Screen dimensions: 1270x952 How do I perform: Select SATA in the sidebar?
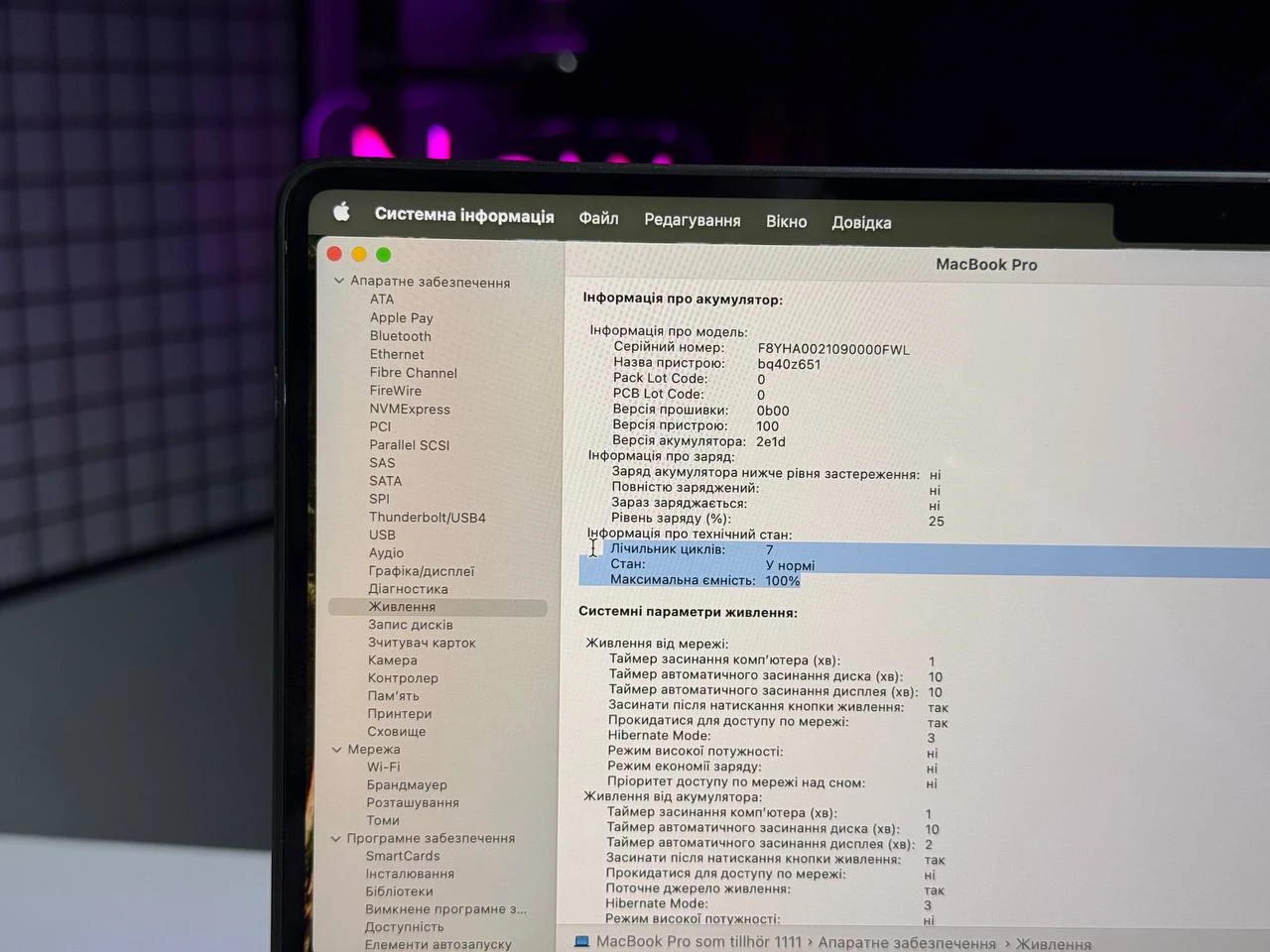pos(386,481)
